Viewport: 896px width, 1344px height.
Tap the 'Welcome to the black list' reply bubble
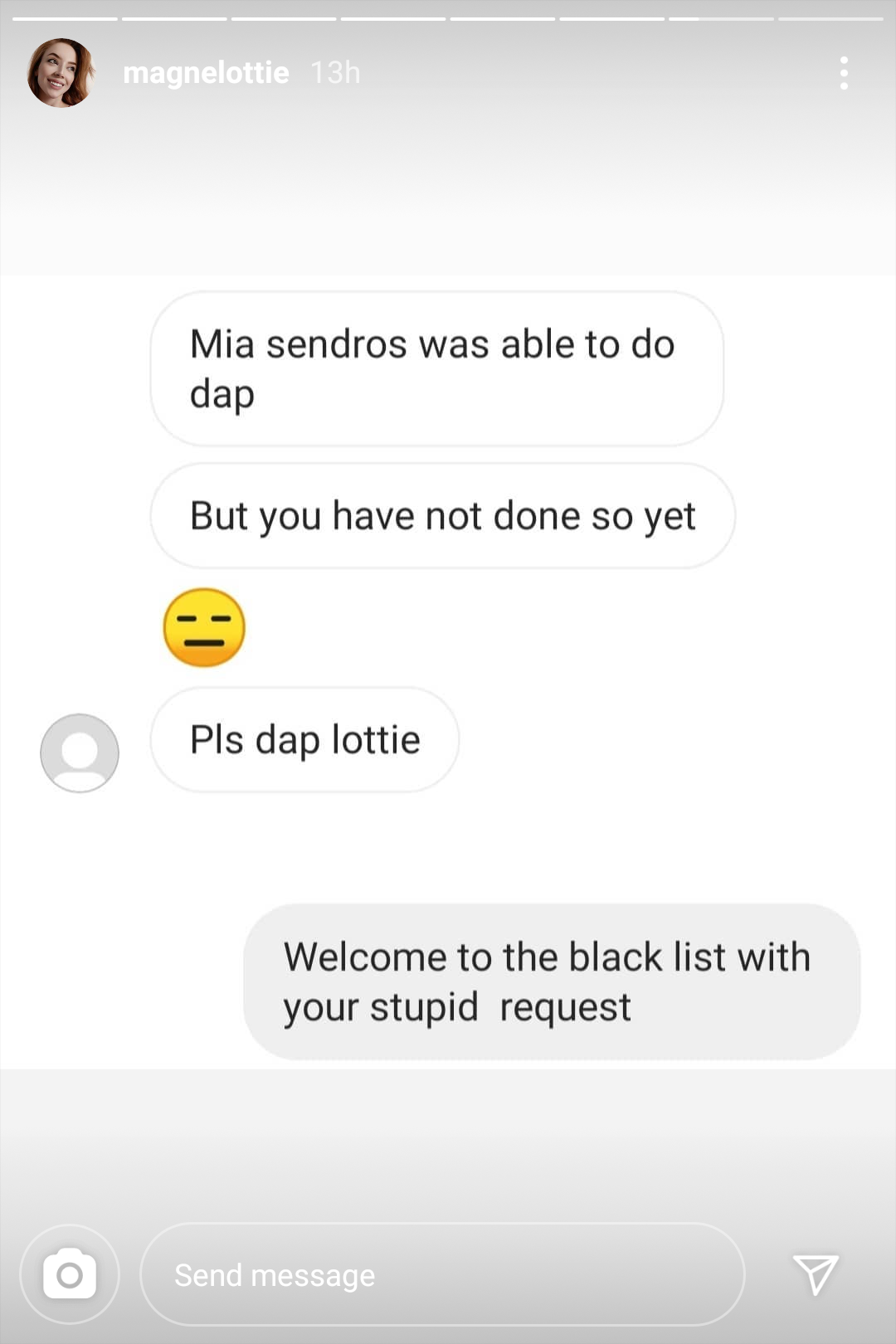point(552,981)
